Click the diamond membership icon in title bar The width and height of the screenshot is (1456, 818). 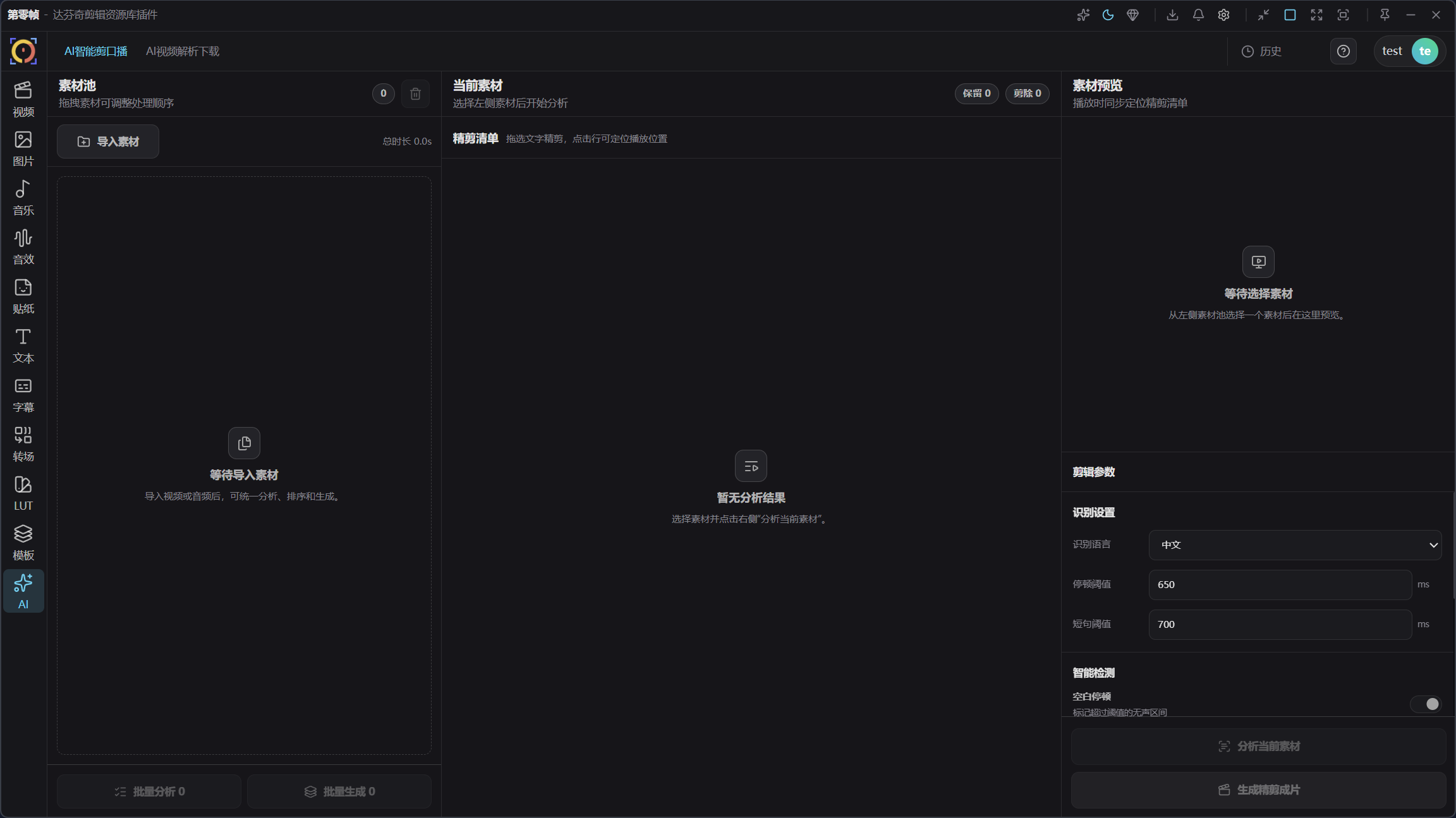tap(1133, 15)
